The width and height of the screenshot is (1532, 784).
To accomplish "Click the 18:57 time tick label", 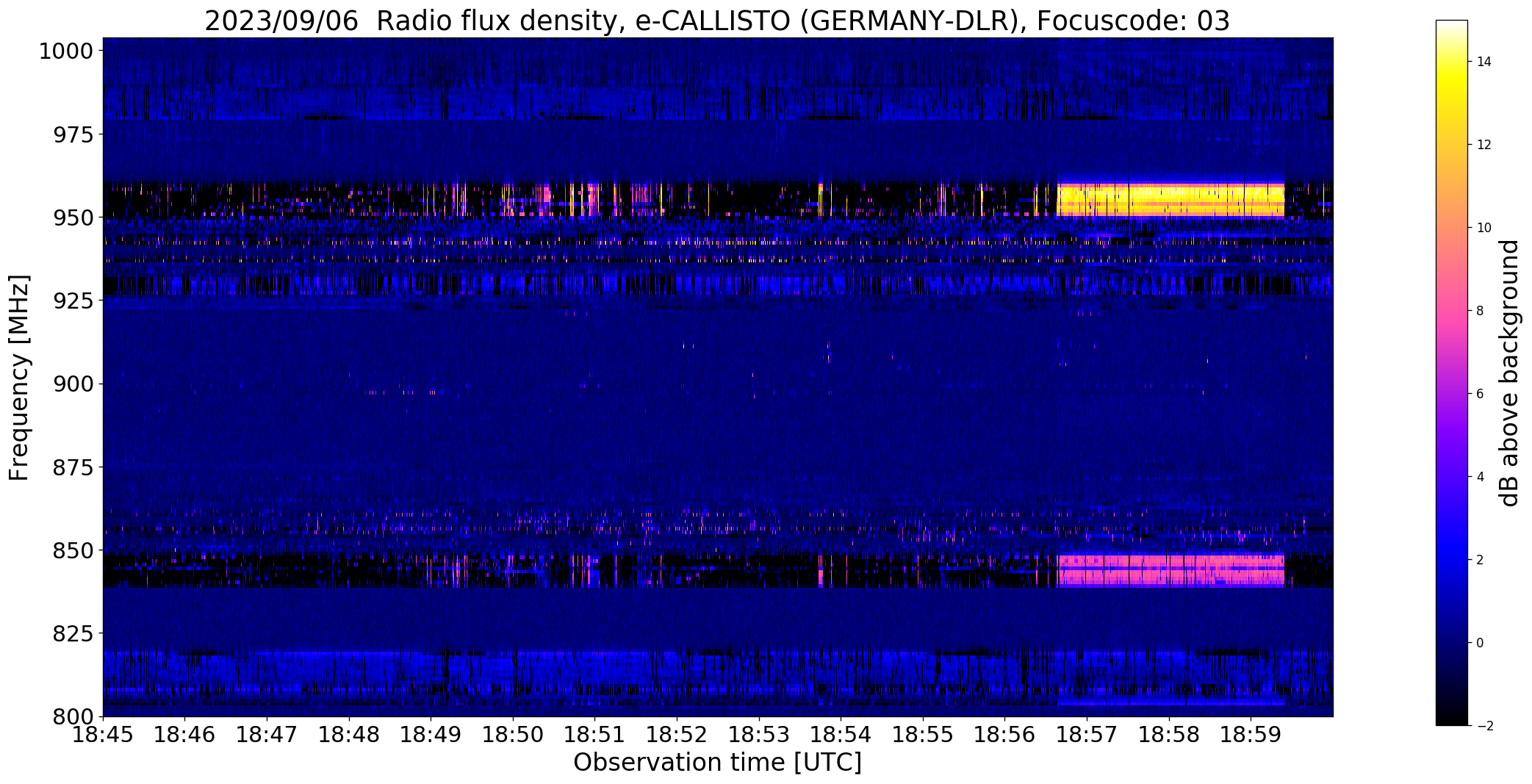I will (x=1087, y=735).
